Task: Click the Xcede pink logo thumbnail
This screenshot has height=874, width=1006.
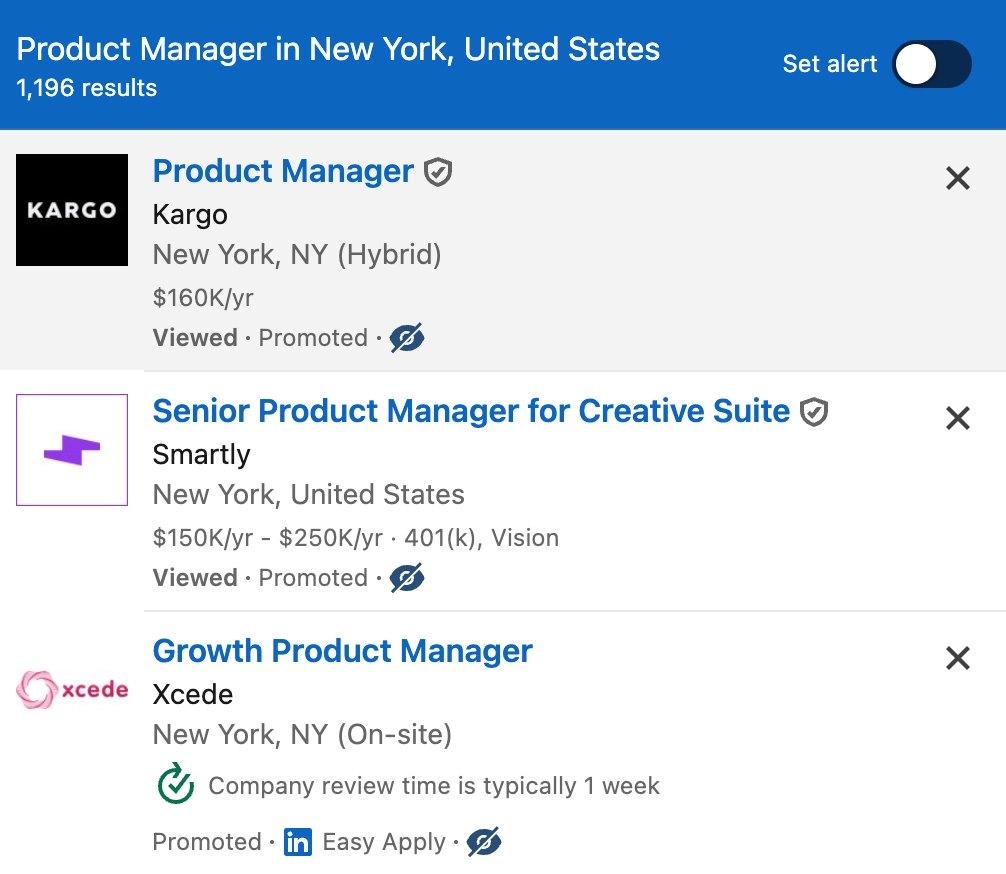Action: pyautogui.click(x=71, y=689)
